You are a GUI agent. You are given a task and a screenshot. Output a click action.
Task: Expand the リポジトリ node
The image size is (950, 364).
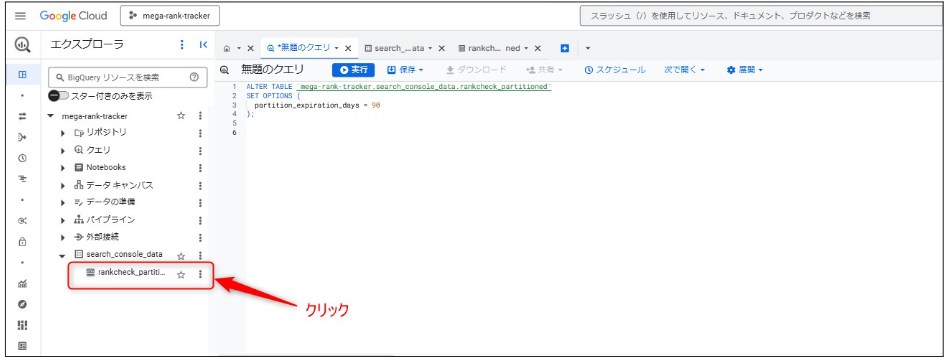pyautogui.click(x=63, y=133)
